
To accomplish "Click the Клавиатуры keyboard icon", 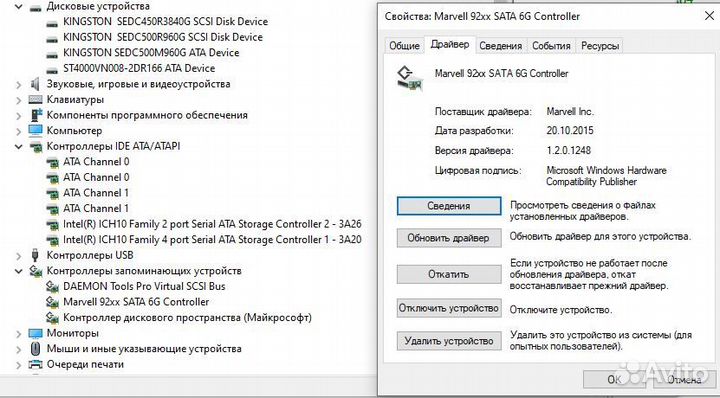I will point(35,100).
